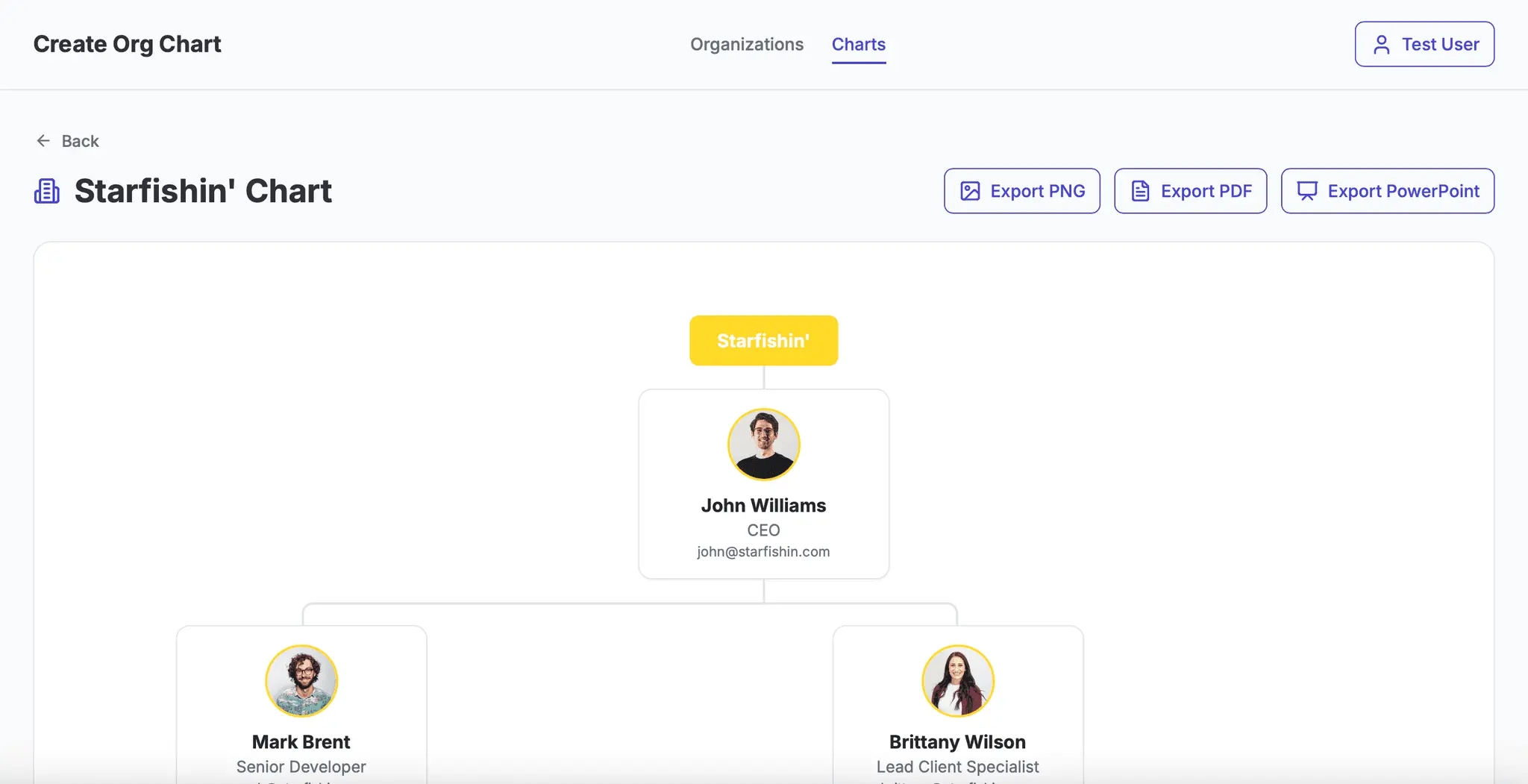Go back using the Back link
1528x784 pixels.
click(x=68, y=141)
